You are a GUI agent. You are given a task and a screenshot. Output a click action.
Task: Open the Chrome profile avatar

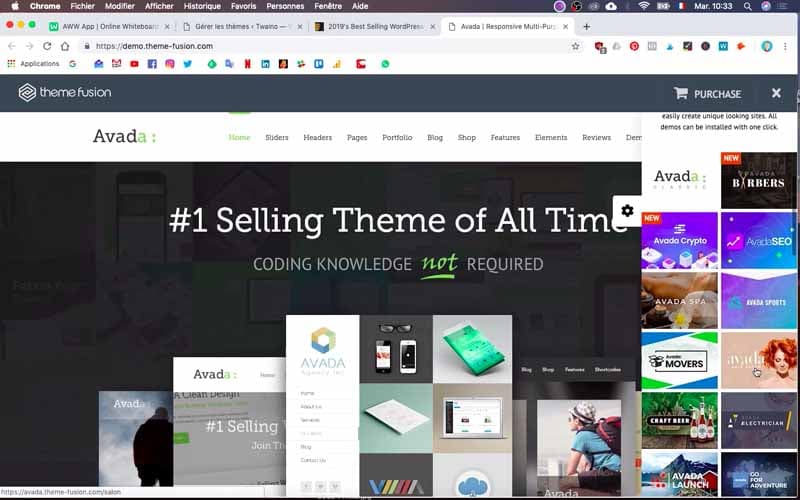click(x=767, y=46)
